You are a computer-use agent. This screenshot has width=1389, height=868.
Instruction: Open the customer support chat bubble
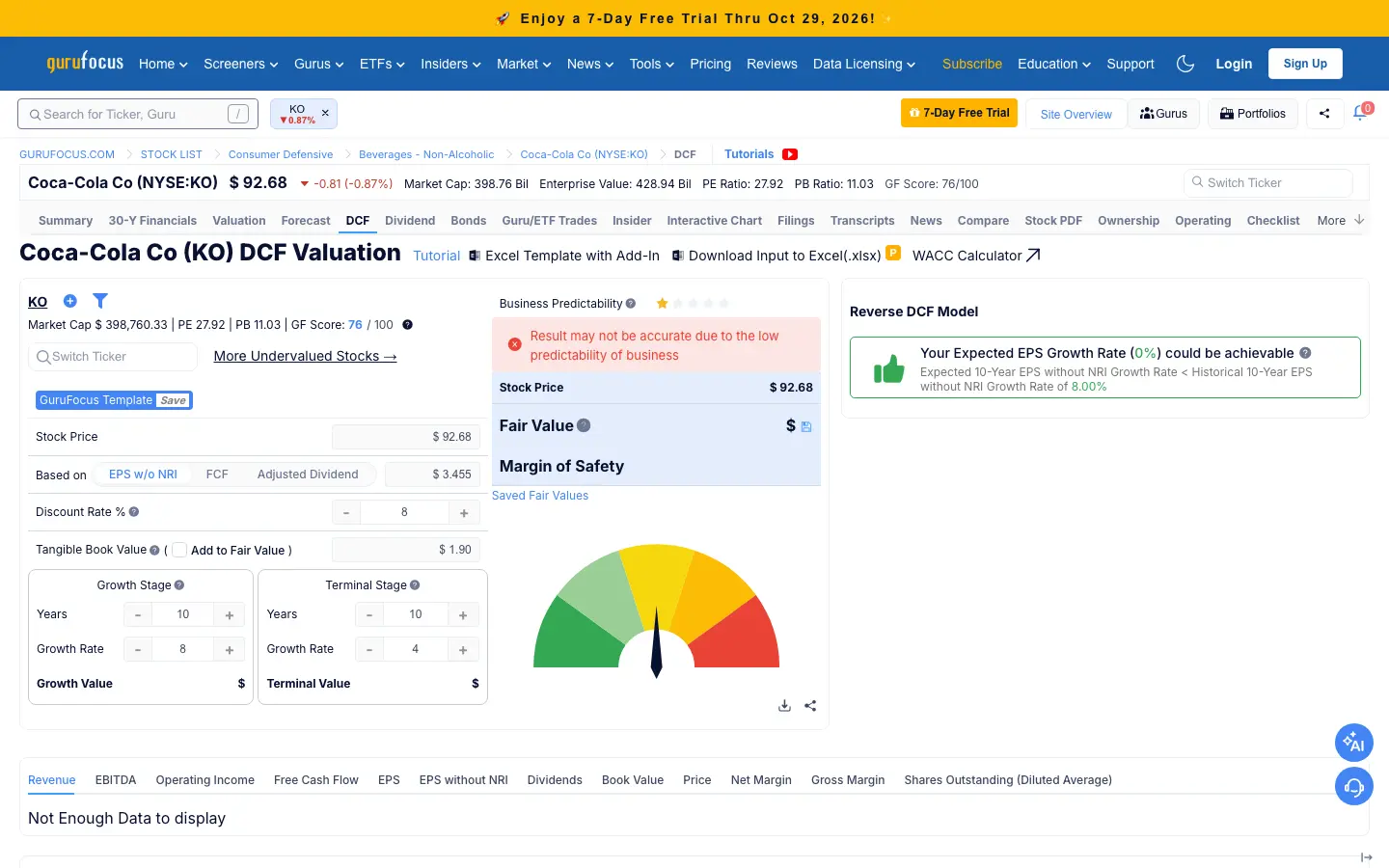(1354, 787)
